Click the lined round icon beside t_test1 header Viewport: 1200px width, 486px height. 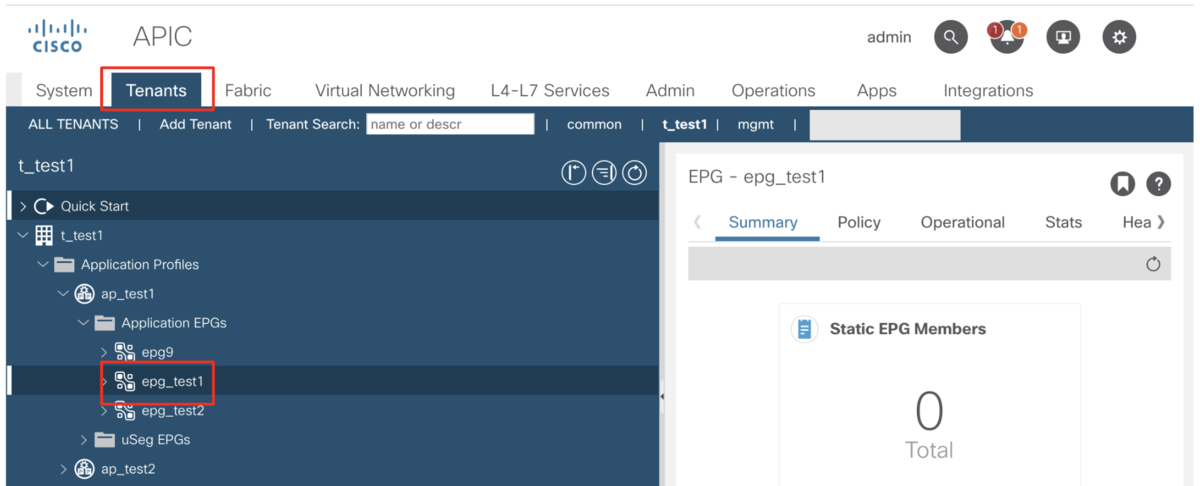(x=604, y=173)
